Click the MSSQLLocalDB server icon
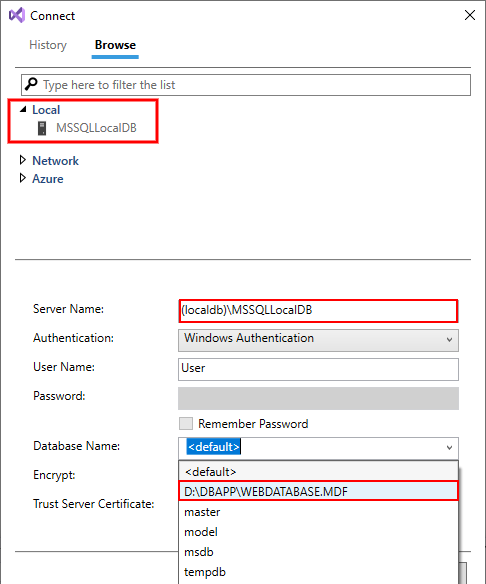The height and width of the screenshot is (584, 486). tap(42, 128)
